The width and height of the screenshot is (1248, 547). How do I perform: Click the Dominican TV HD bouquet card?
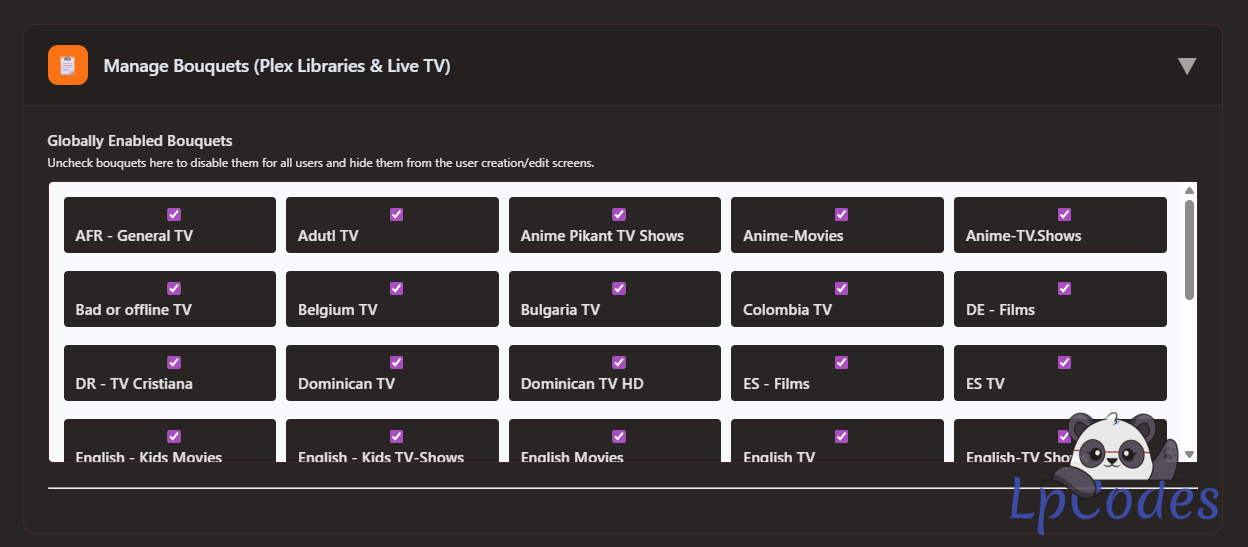click(x=614, y=373)
